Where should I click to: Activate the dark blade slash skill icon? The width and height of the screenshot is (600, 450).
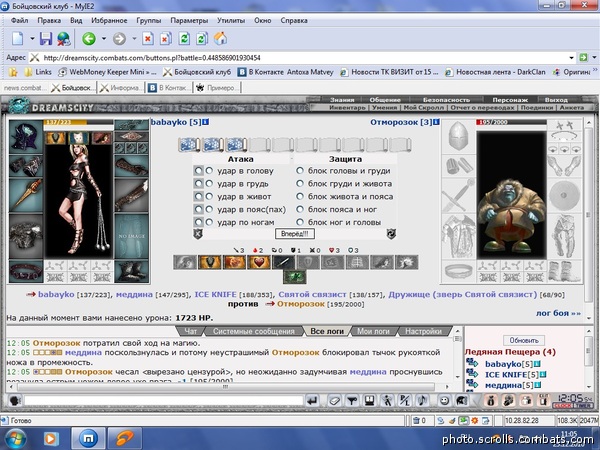[283, 262]
